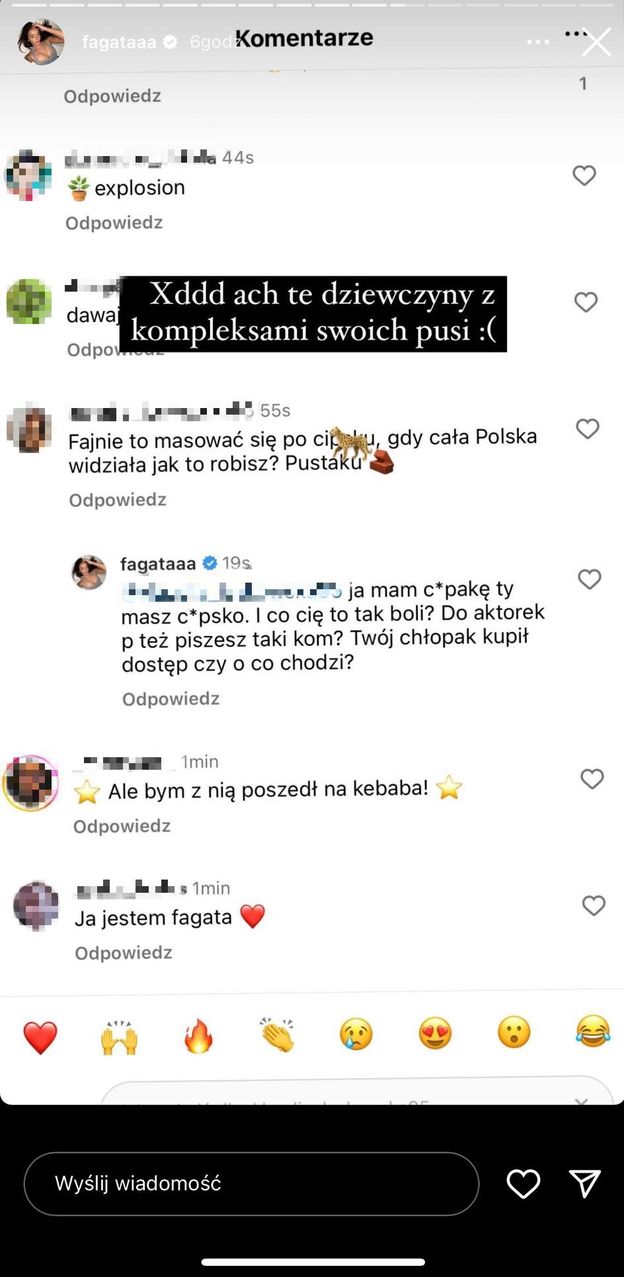The height and width of the screenshot is (1277, 624).
Task: Send surprised face emoji reaction
Action: (514, 1035)
